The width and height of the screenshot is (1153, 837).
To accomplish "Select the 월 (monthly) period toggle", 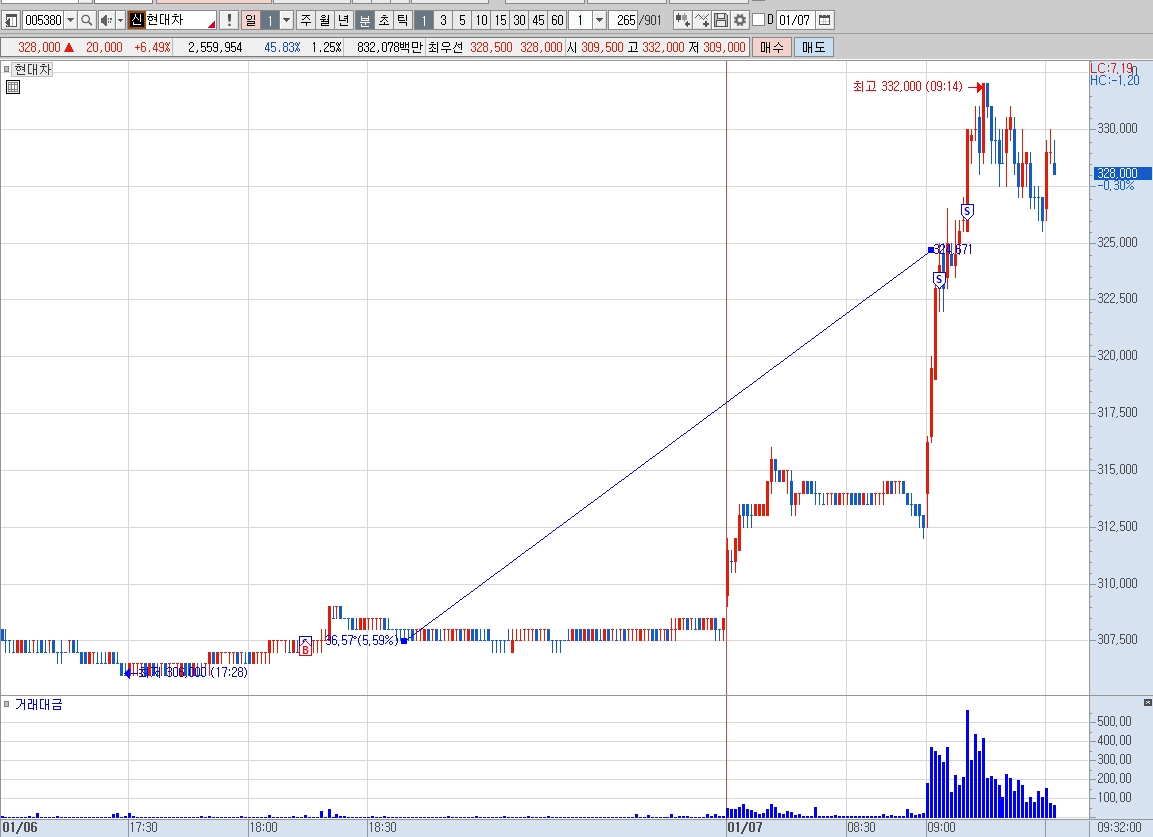I will coord(325,20).
